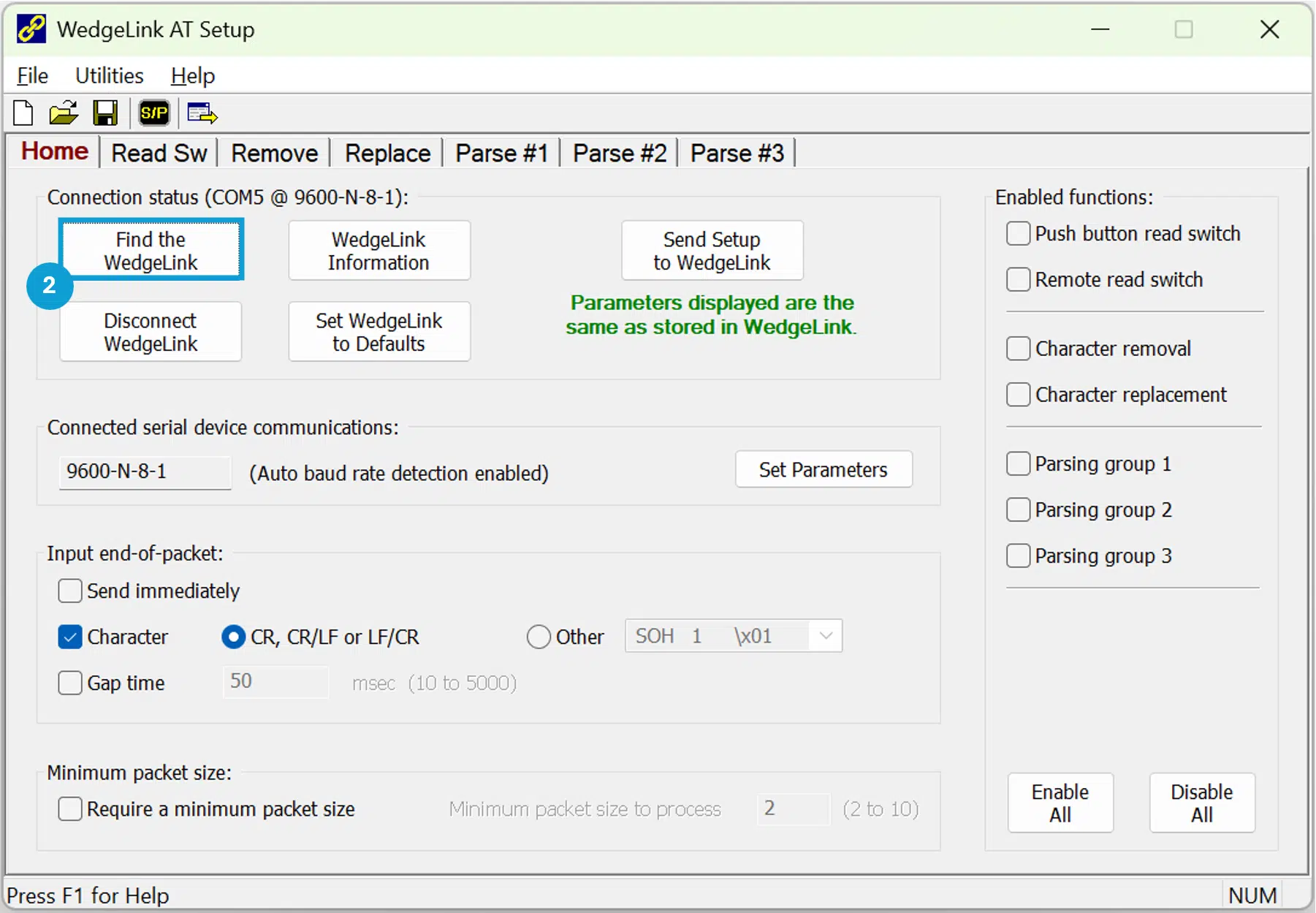Click the WedgeLink app icon in title bar
1316x913 pixels.
coord(31,29)
